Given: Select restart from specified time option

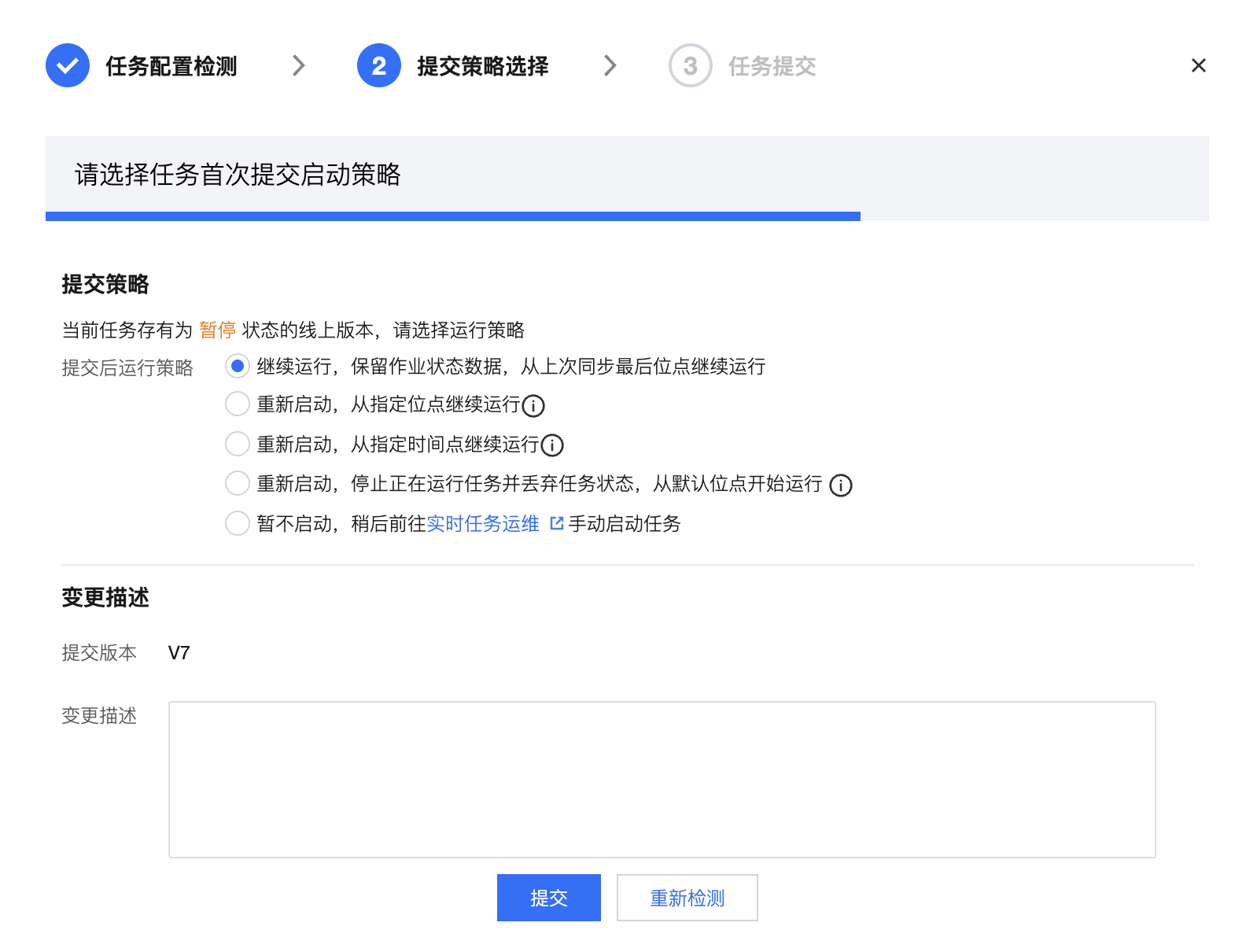Looking at the screenshot, I should click(x=238, y=444).
